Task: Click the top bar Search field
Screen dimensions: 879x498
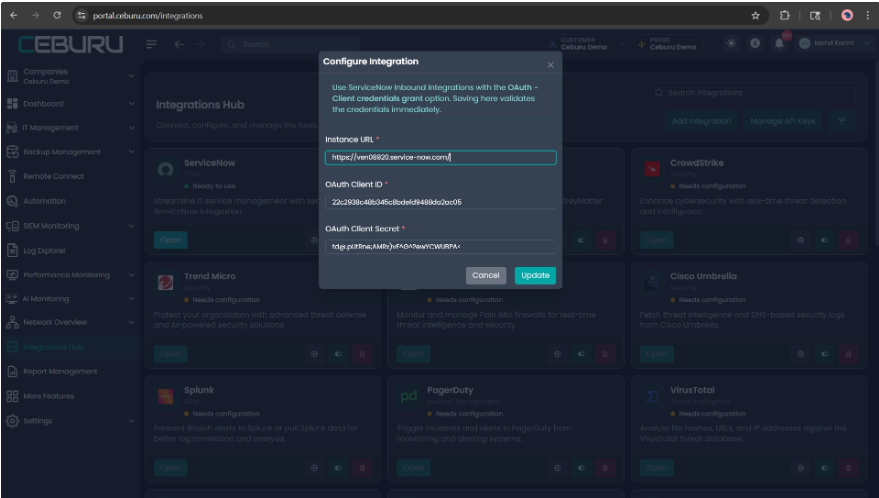Action: tap(290, 44)
